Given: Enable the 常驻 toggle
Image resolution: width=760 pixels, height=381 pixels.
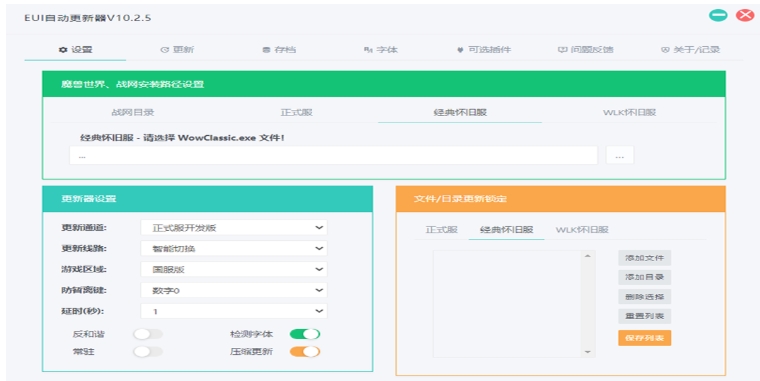Looking at the screenshot, I should click(148, 351).
